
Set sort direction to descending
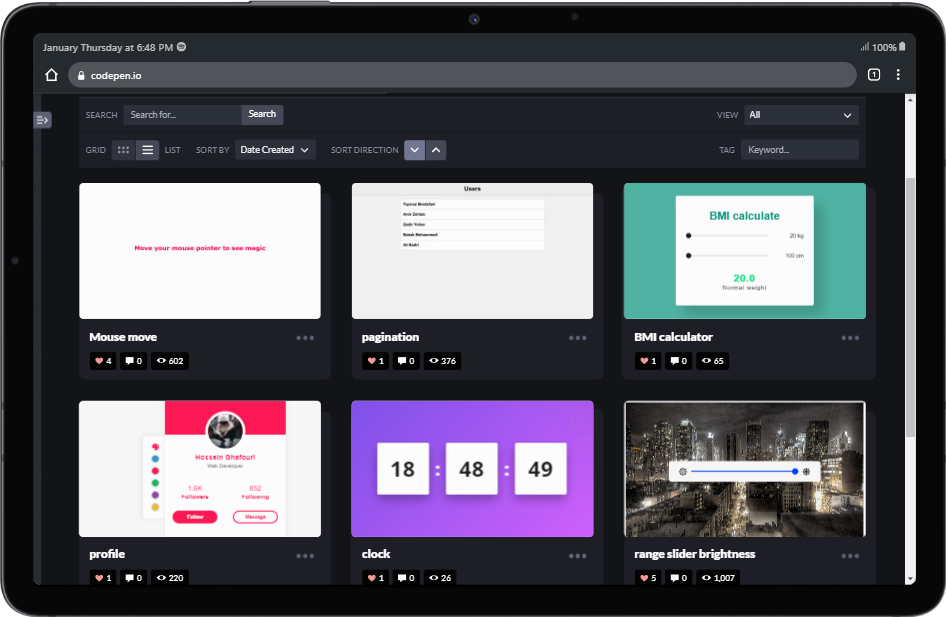(x=414, y=150)
